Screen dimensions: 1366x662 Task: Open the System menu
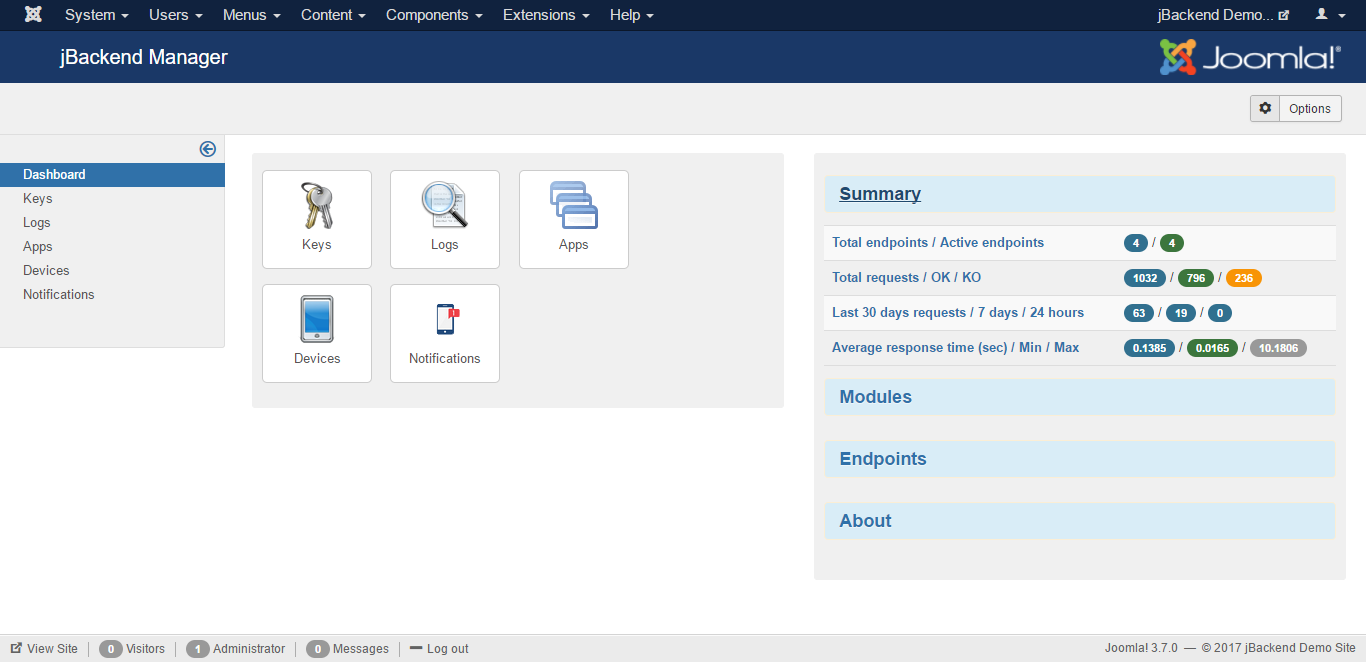(x=97, y=15)
